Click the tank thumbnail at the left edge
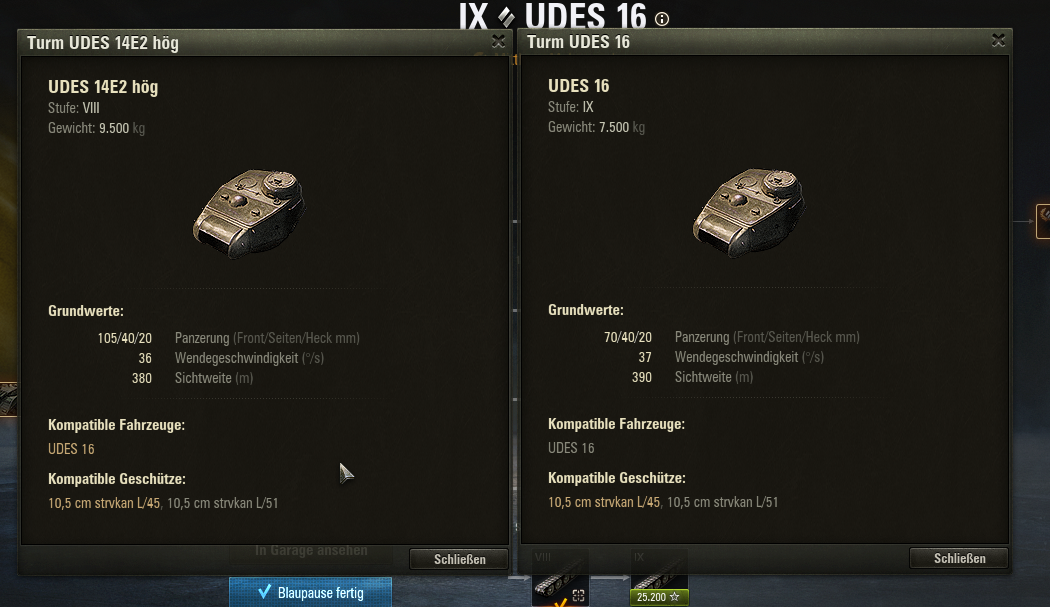 [8, 399]
